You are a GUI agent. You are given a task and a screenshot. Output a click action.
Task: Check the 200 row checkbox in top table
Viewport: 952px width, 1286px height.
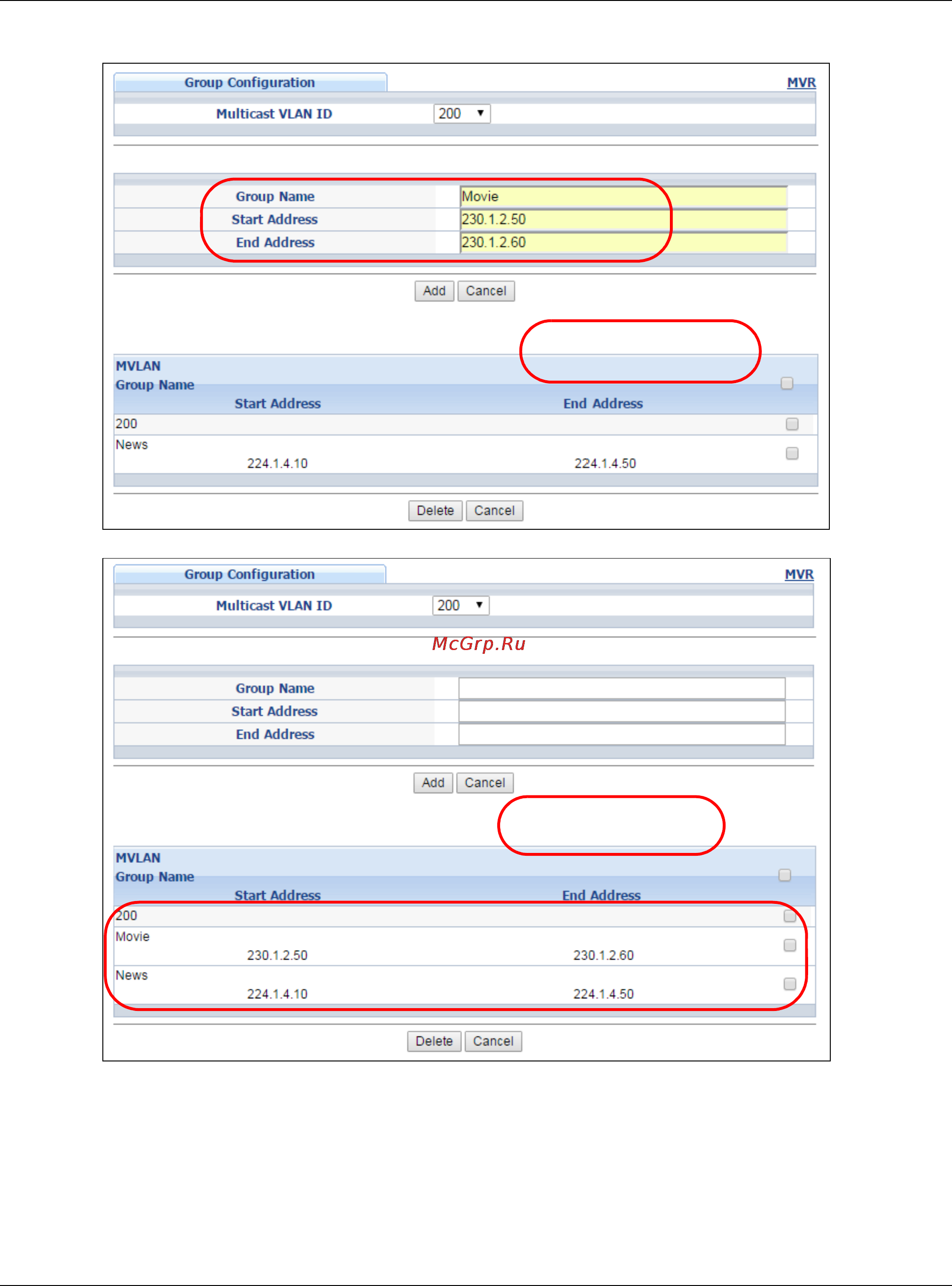click(x=793, y=424)
